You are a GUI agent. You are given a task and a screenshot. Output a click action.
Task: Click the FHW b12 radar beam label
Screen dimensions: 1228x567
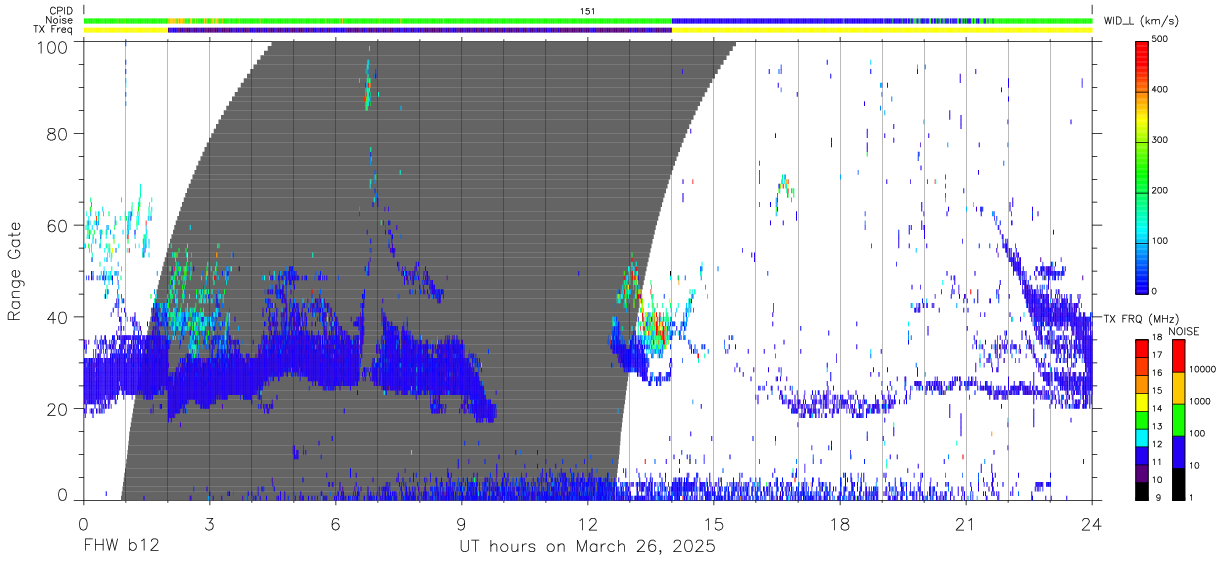point(121,547)
